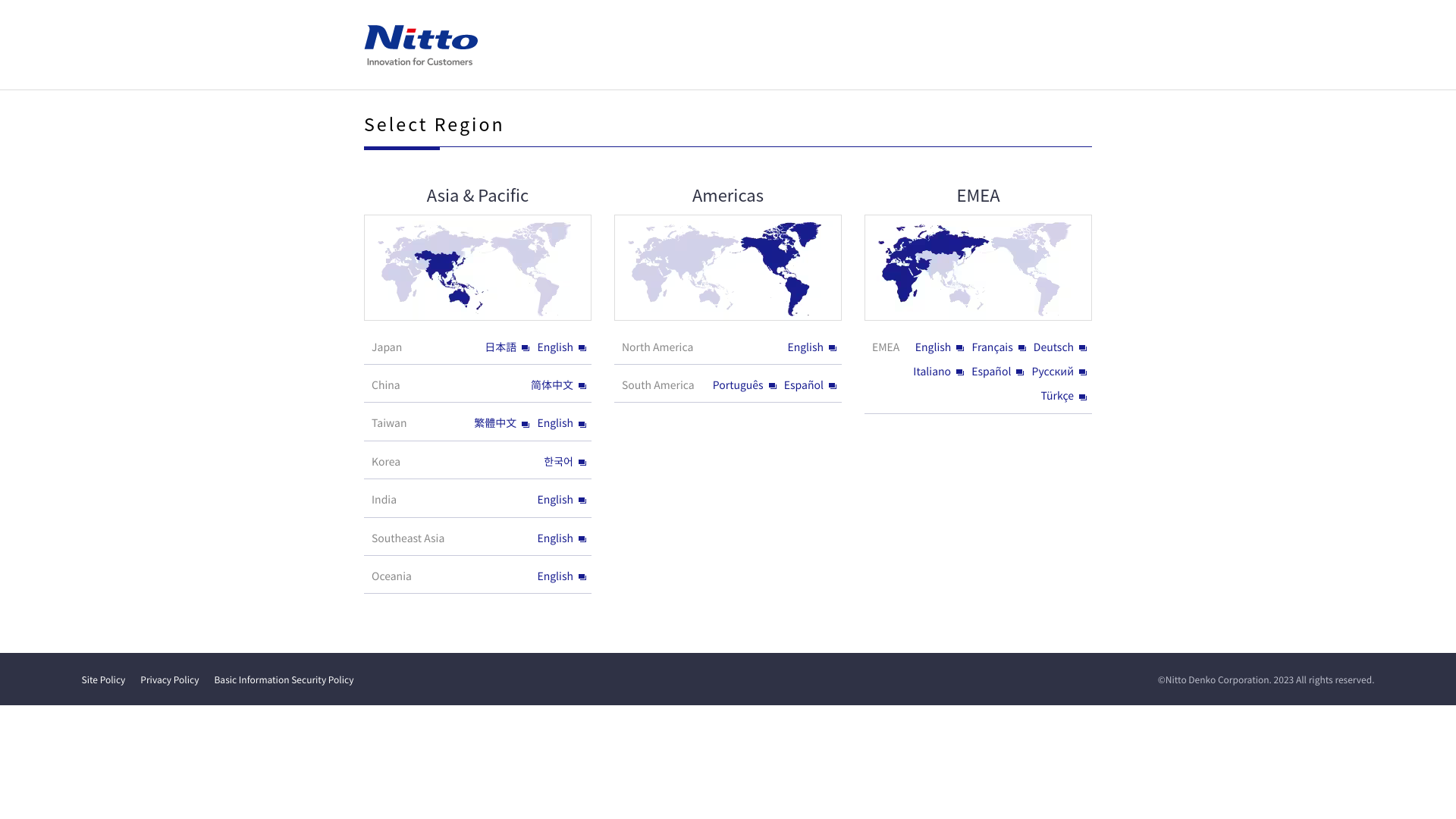Select Português for South America
Image resolution: width=1456 pixels, height=819 pixels.
(x=738, y=385)
